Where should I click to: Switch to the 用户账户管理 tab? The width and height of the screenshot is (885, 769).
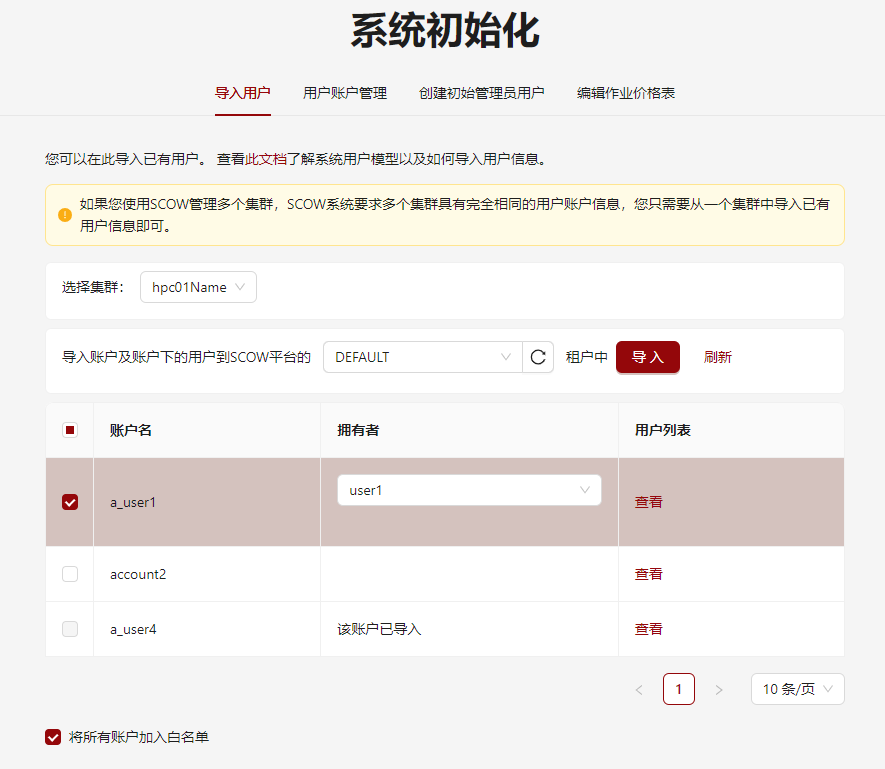344,92
